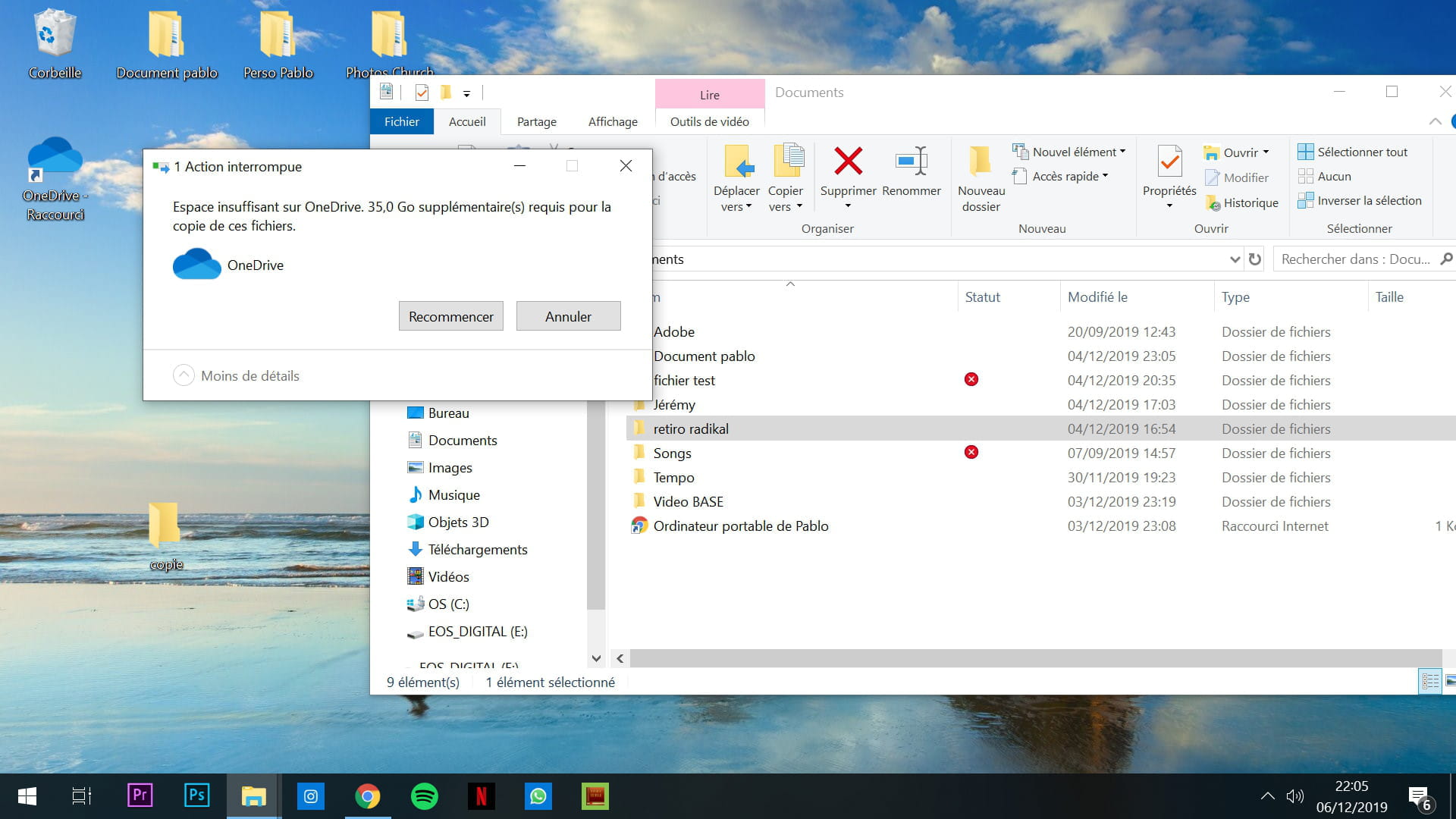Image resolution: width=1456 pixels, height=819 pixels.
Task: Sort by the Taille column header
Action: (1412, 297)
